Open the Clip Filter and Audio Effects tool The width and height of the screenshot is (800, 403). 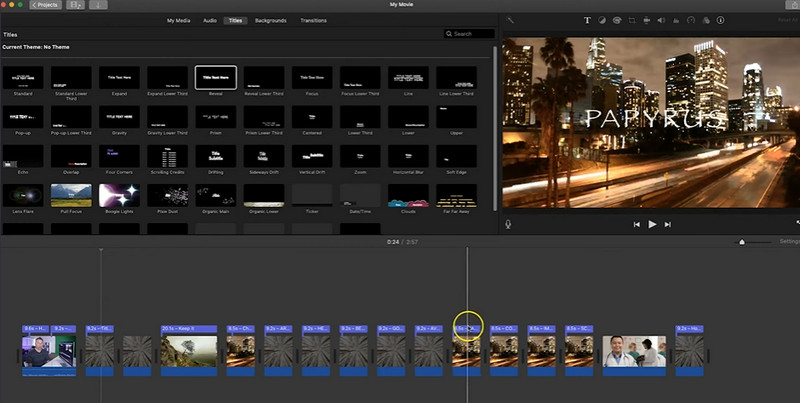[x=706, y=20]
